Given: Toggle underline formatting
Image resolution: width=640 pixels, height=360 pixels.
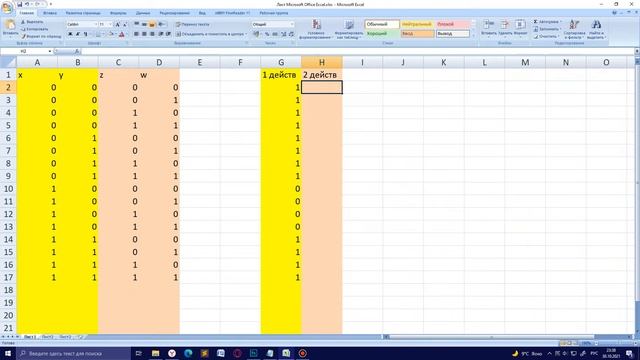Looking at the screenshot, I should (x=85, y=34).
